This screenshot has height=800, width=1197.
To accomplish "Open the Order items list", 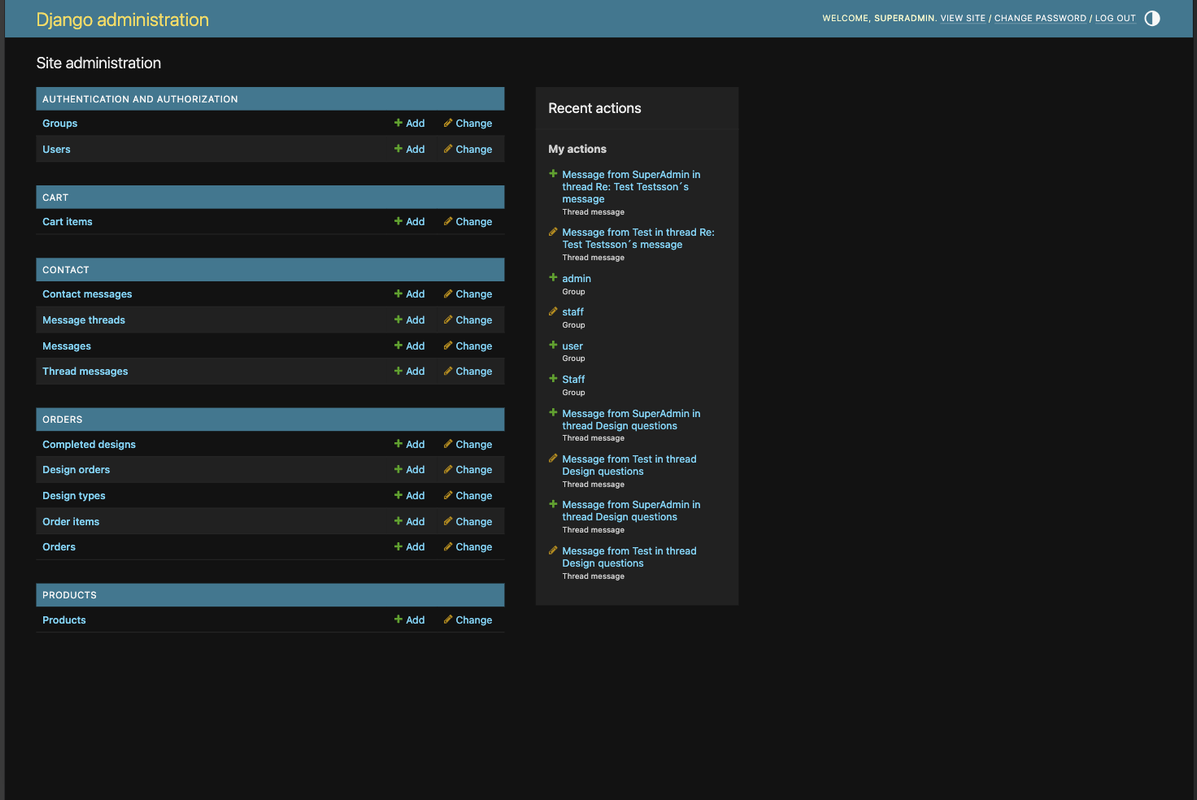I will pyautogui.click(x=70, y=522).
